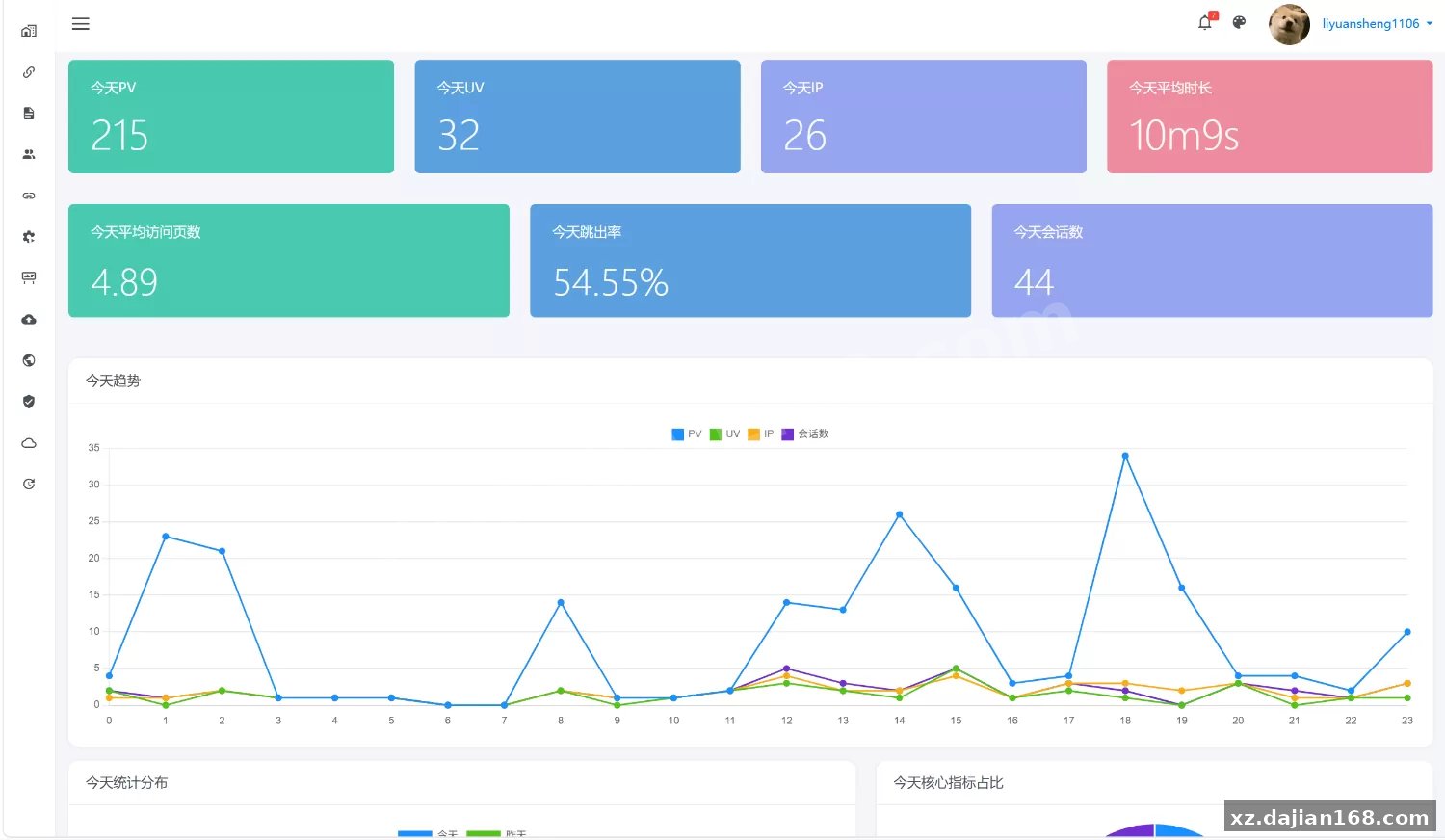Click the 今天统计分布 panel heading

point(126,783)
